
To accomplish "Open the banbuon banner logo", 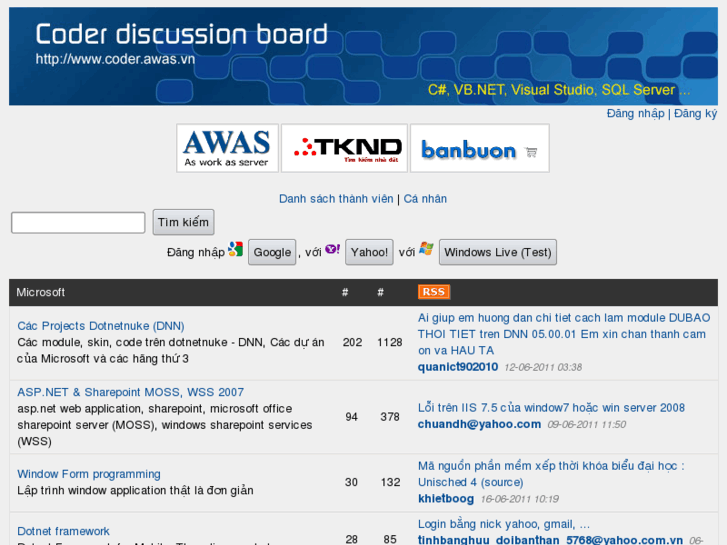I will (479, 148).
